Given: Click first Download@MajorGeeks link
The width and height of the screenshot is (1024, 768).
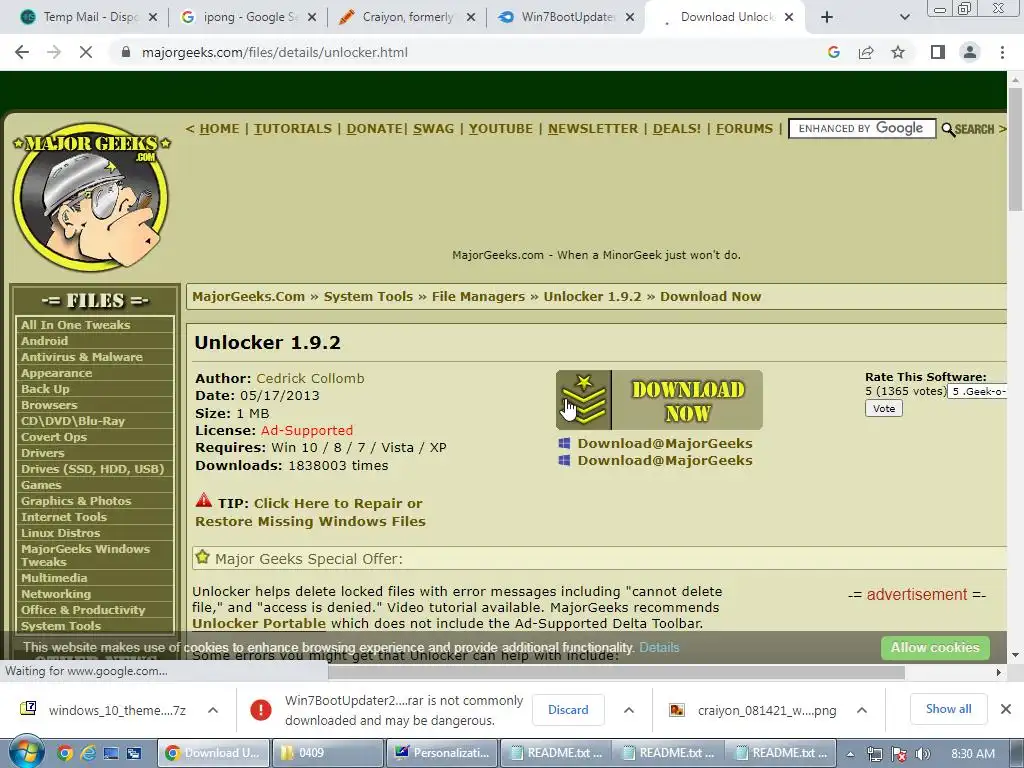Looking at the screenshot, I should pos(665,443).
